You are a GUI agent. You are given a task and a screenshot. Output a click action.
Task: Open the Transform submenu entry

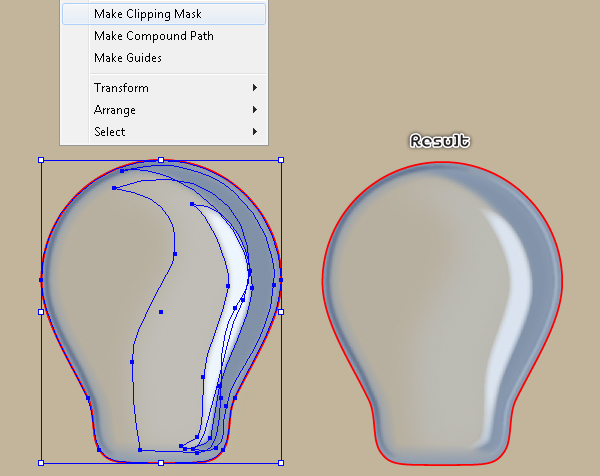coord(164,88)
